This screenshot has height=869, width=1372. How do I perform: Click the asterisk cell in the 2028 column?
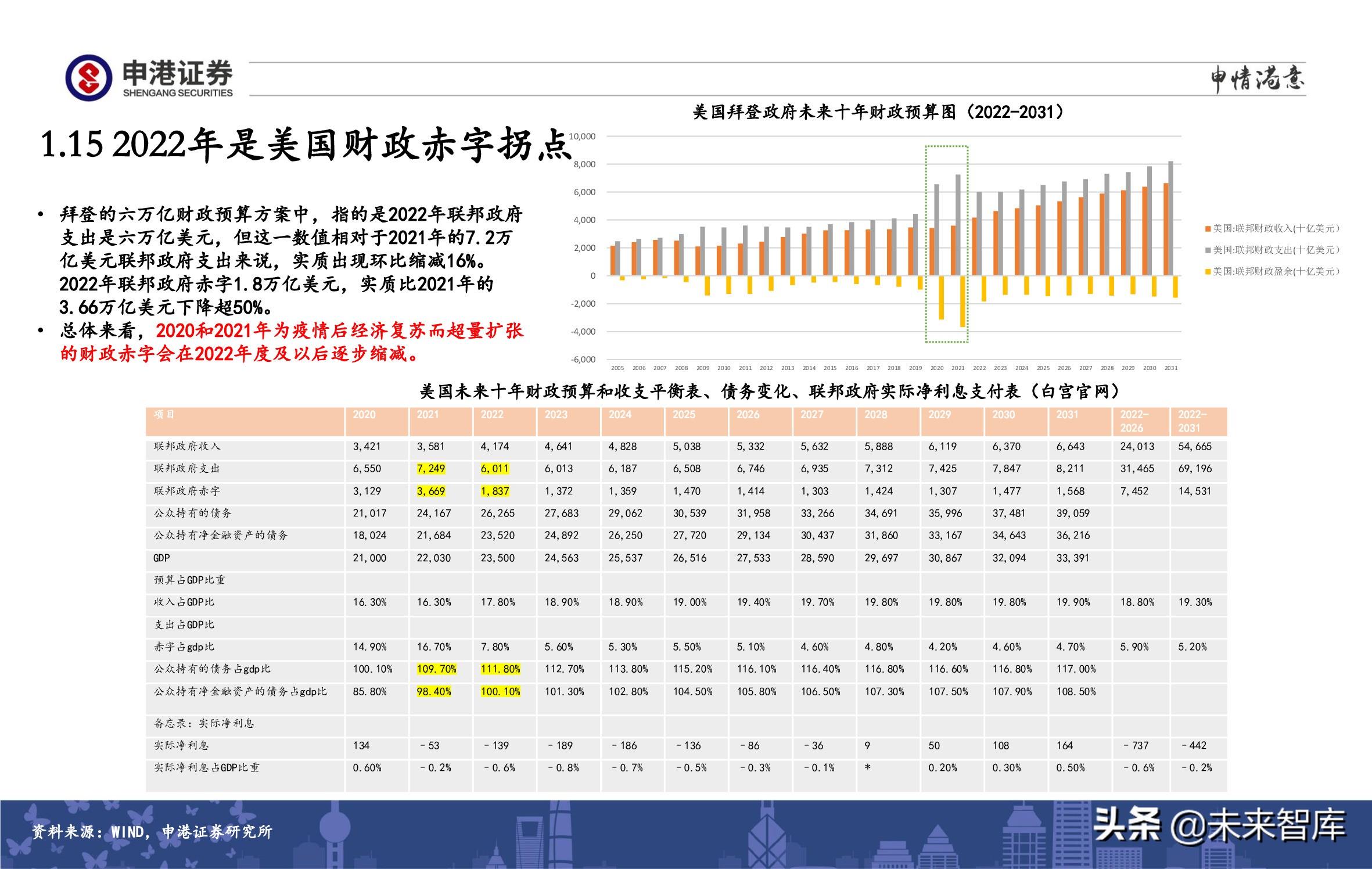[x=867, y=768]
